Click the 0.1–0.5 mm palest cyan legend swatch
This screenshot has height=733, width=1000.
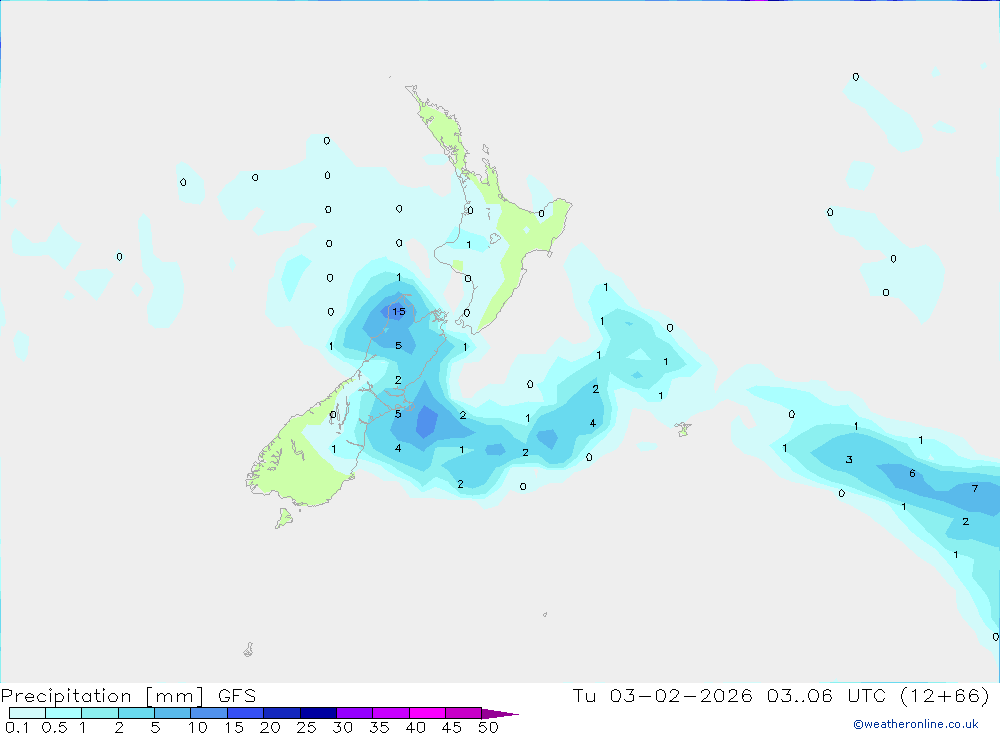[x=27, y=713]
